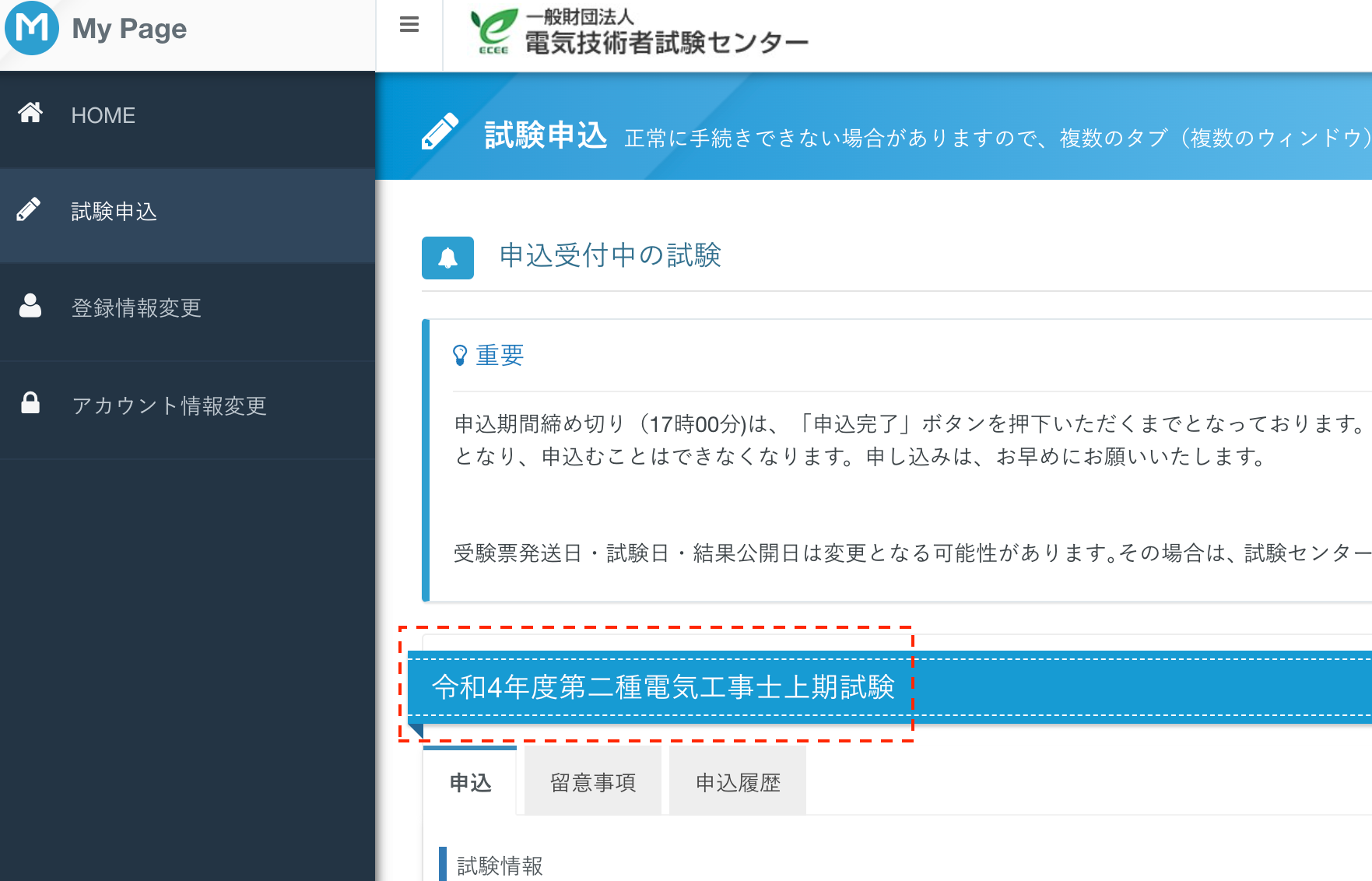Click the My Page title text
1372x881 pixels.
point(129,29)
